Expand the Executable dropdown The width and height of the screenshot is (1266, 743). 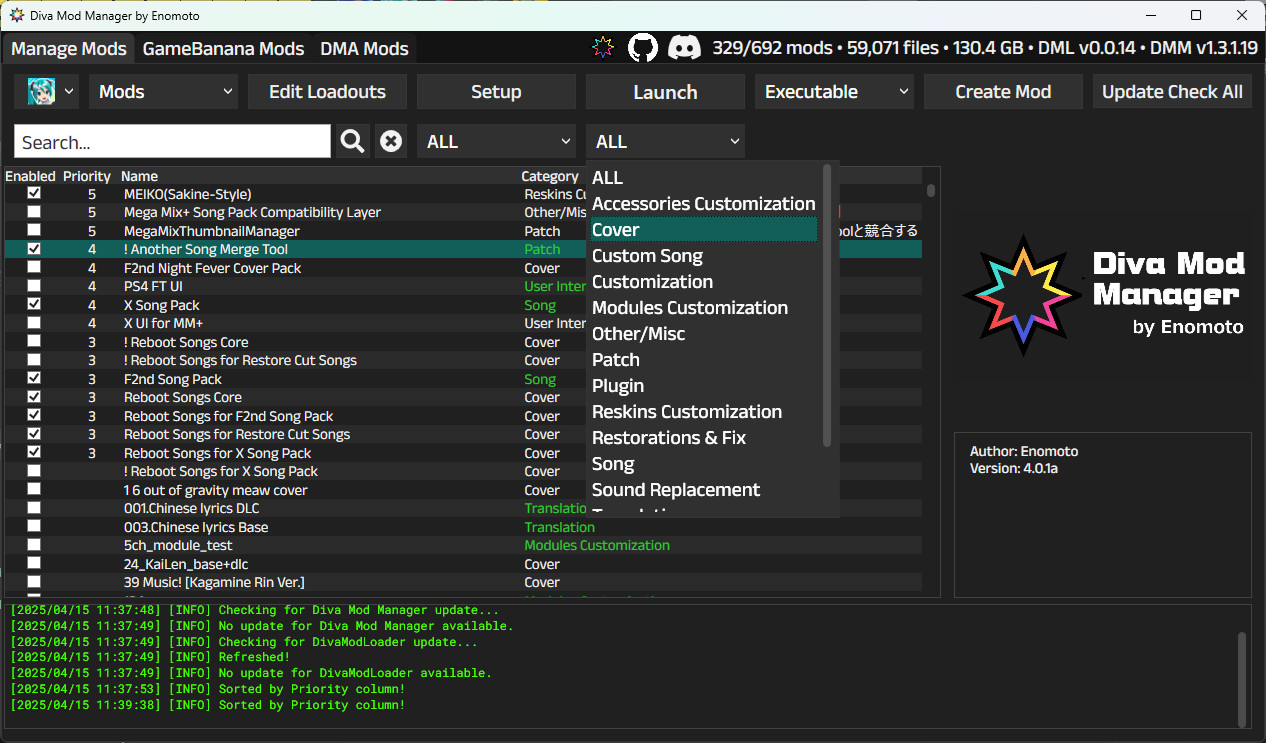tap(835, 91)
